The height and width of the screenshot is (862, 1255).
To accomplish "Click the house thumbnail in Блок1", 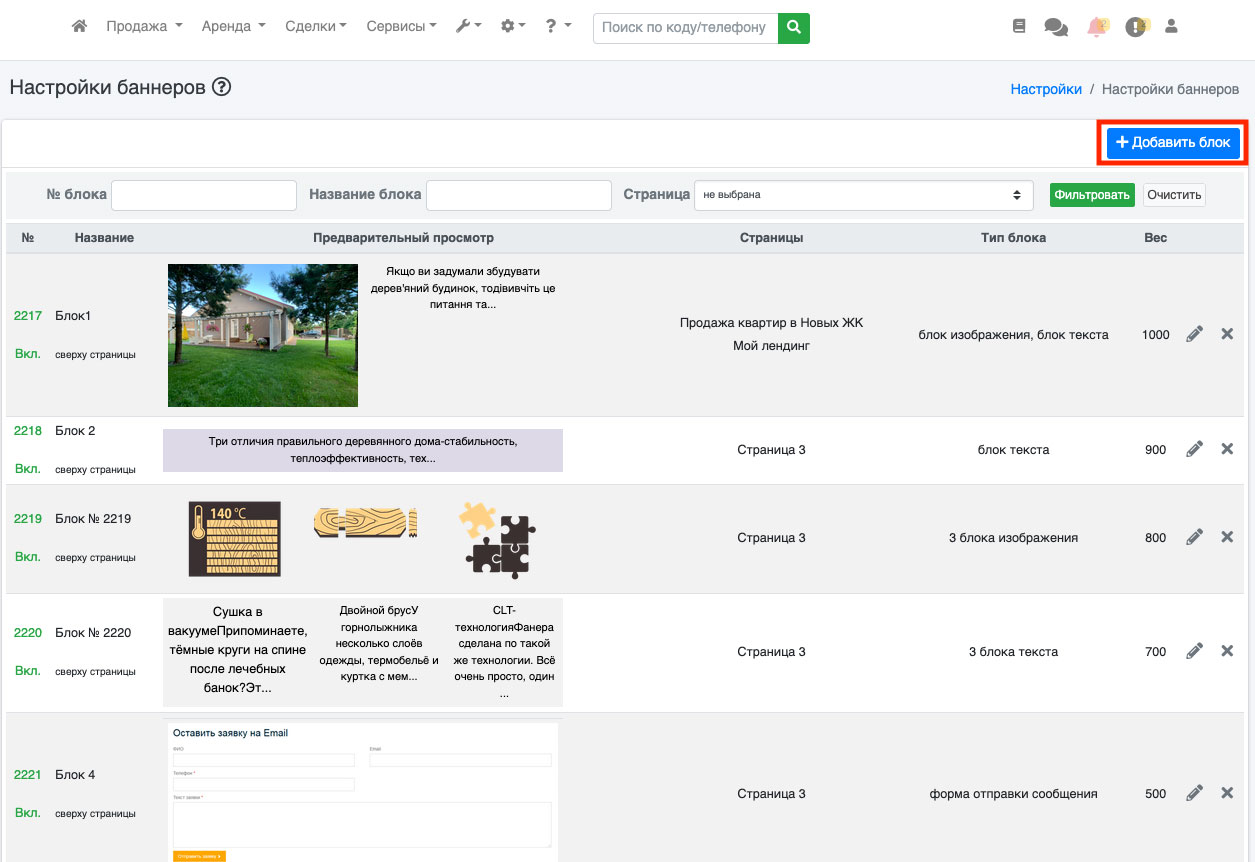I will (x=263, y=335).
